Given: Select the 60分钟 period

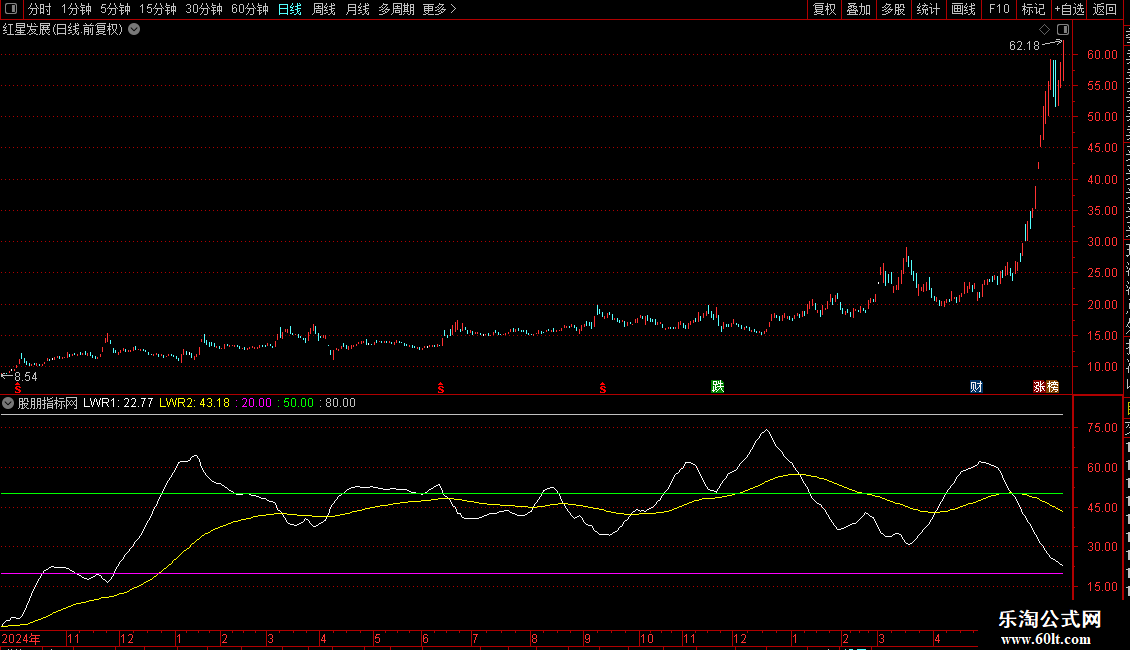Looking at the screenshot, I should point(250,9).
